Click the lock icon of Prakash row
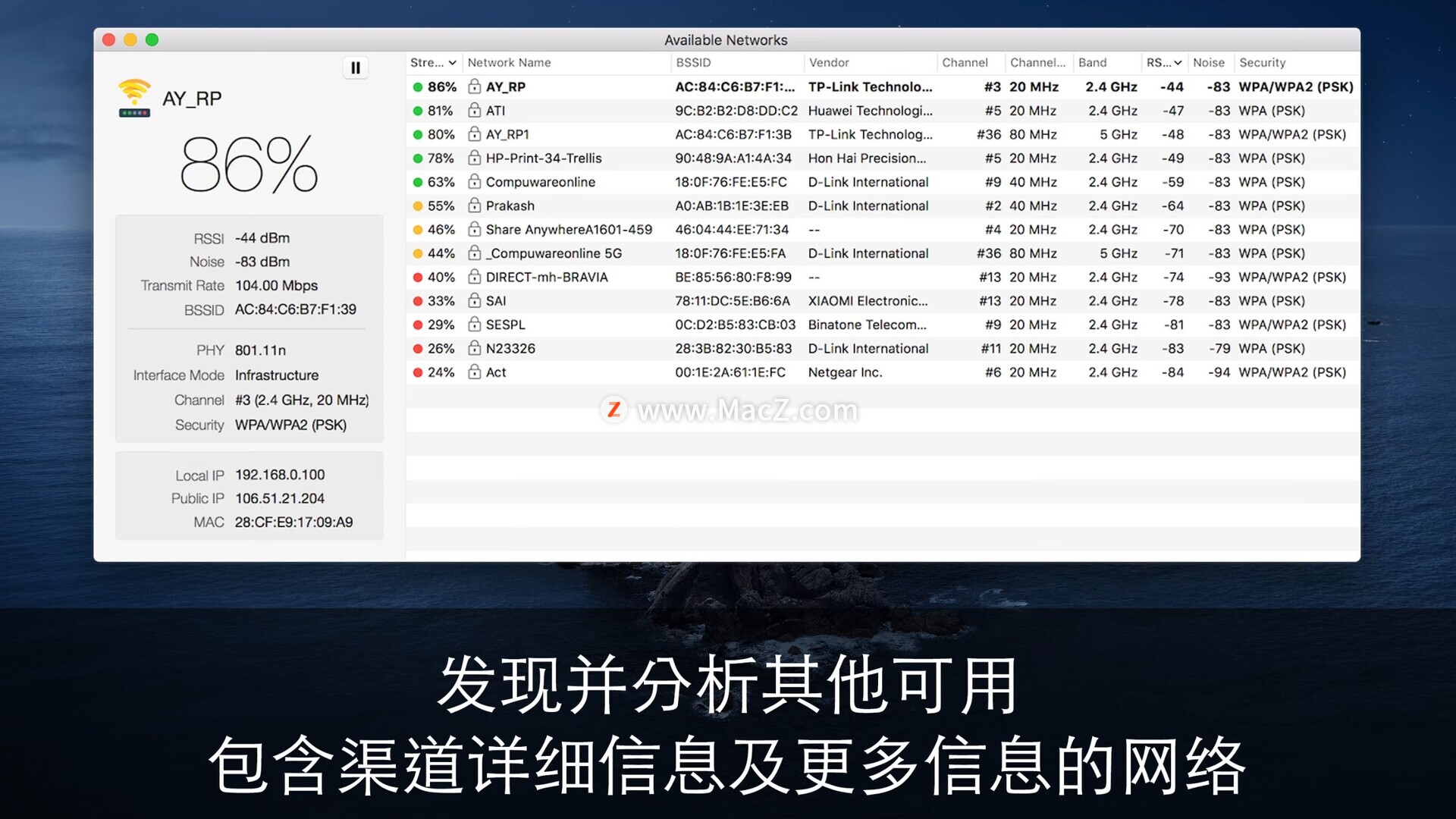This screenshot has width=1456, height=819. click(x=475, y=205)
